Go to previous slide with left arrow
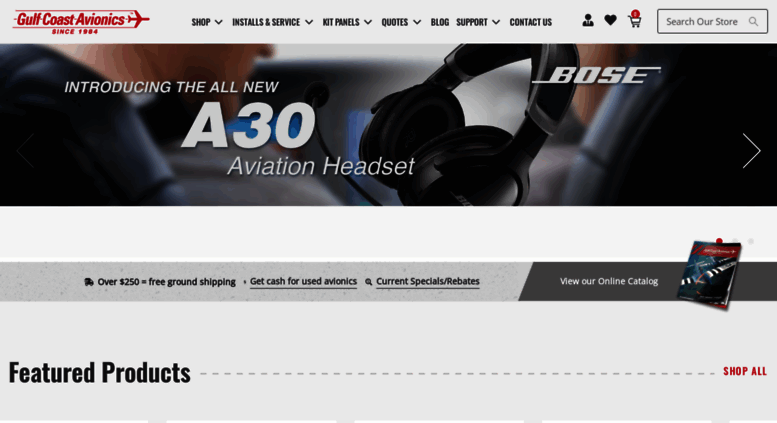Viewport: 777px width, 423px height. (25, 151)
